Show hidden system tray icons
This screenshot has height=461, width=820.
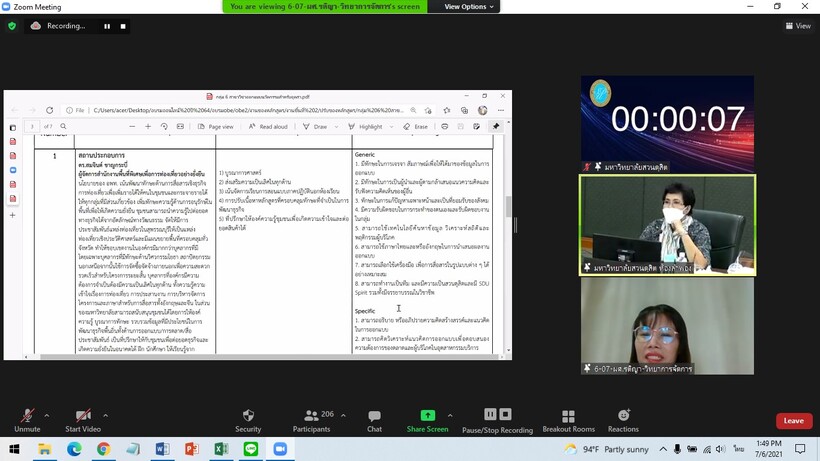coord(663,449)
